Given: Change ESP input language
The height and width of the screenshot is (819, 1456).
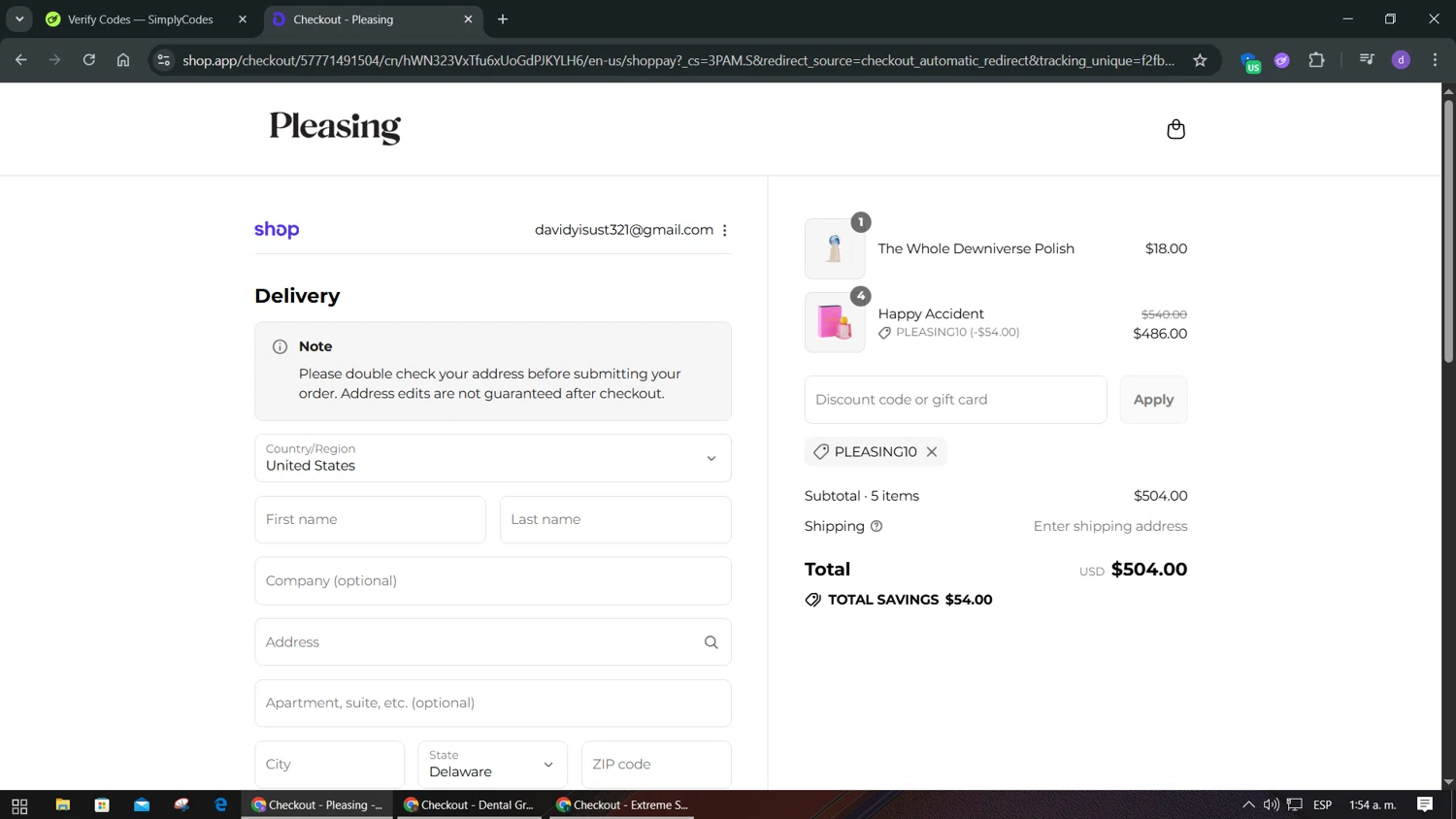Looking at the screenshot, I should 1322,805.
